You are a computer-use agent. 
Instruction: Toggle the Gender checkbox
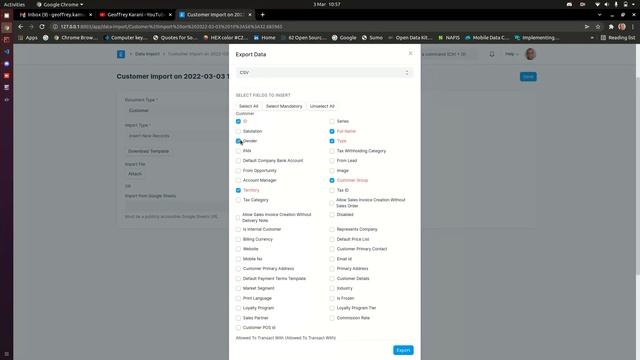[238, 141]
